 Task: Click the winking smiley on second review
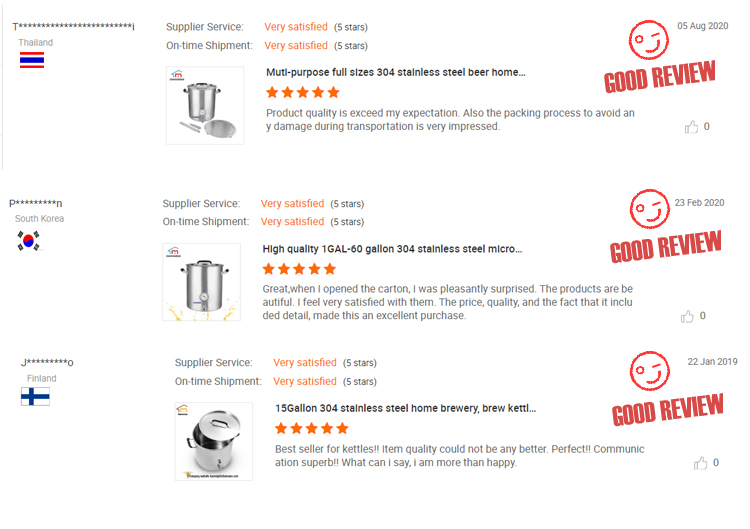(649, 209)
